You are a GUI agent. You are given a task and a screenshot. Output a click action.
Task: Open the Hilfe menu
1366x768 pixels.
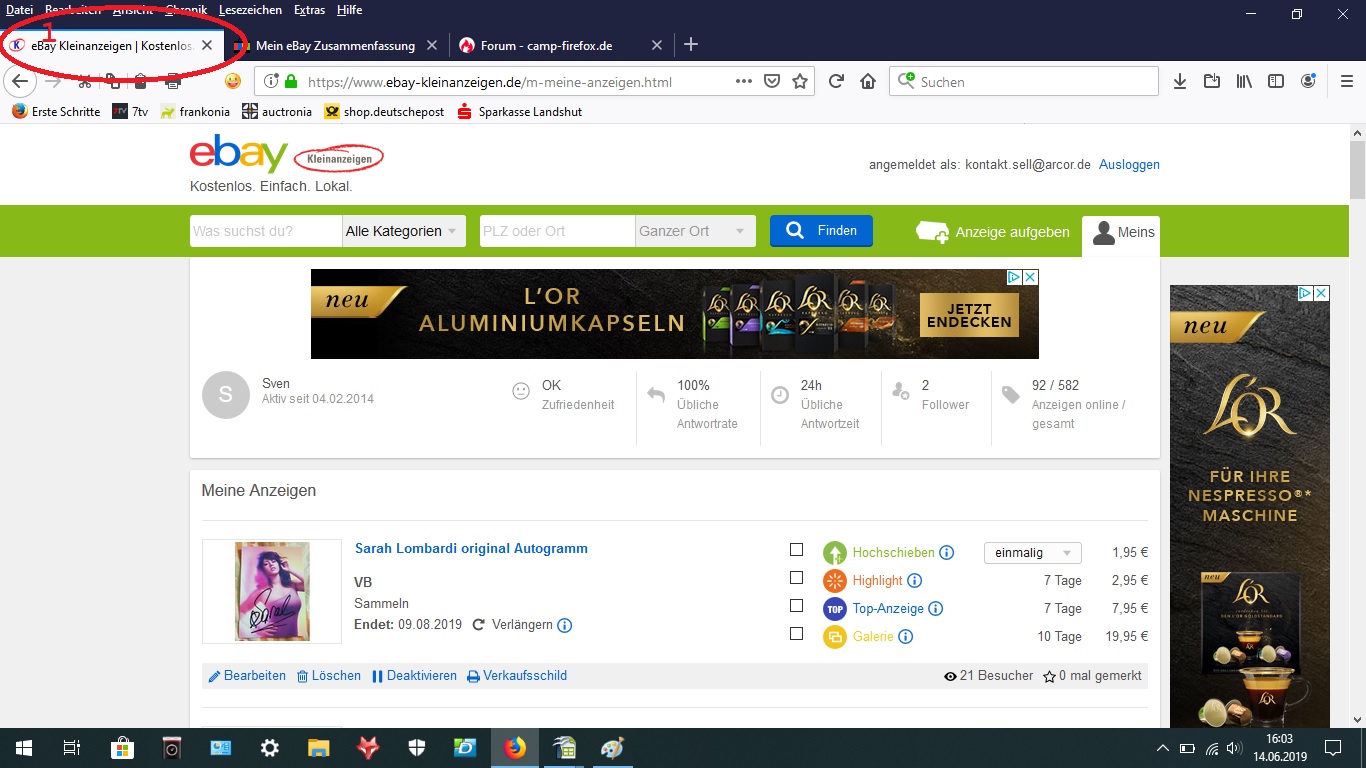click(350, 10)
